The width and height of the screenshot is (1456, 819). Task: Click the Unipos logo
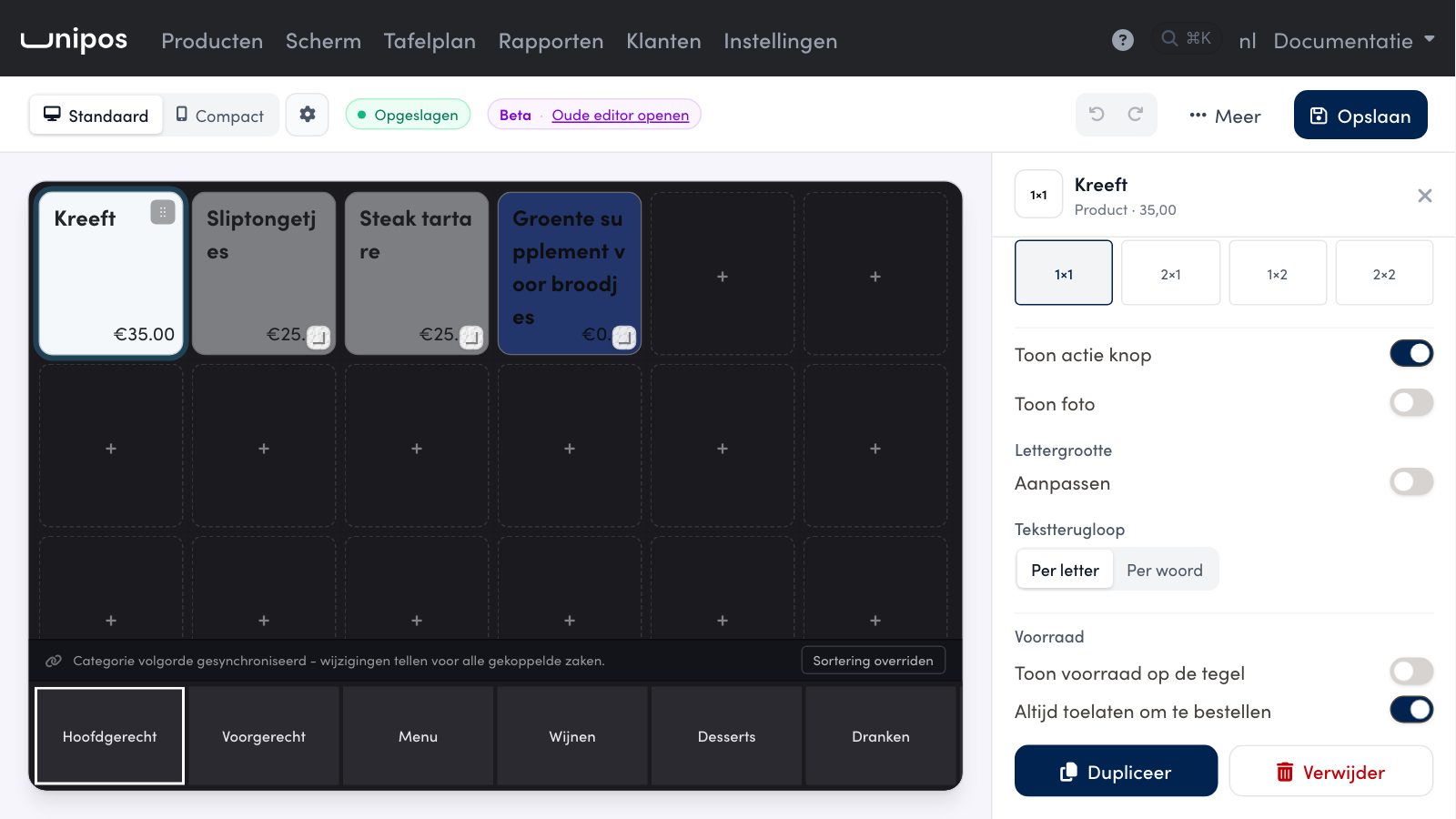coord(75,40)
